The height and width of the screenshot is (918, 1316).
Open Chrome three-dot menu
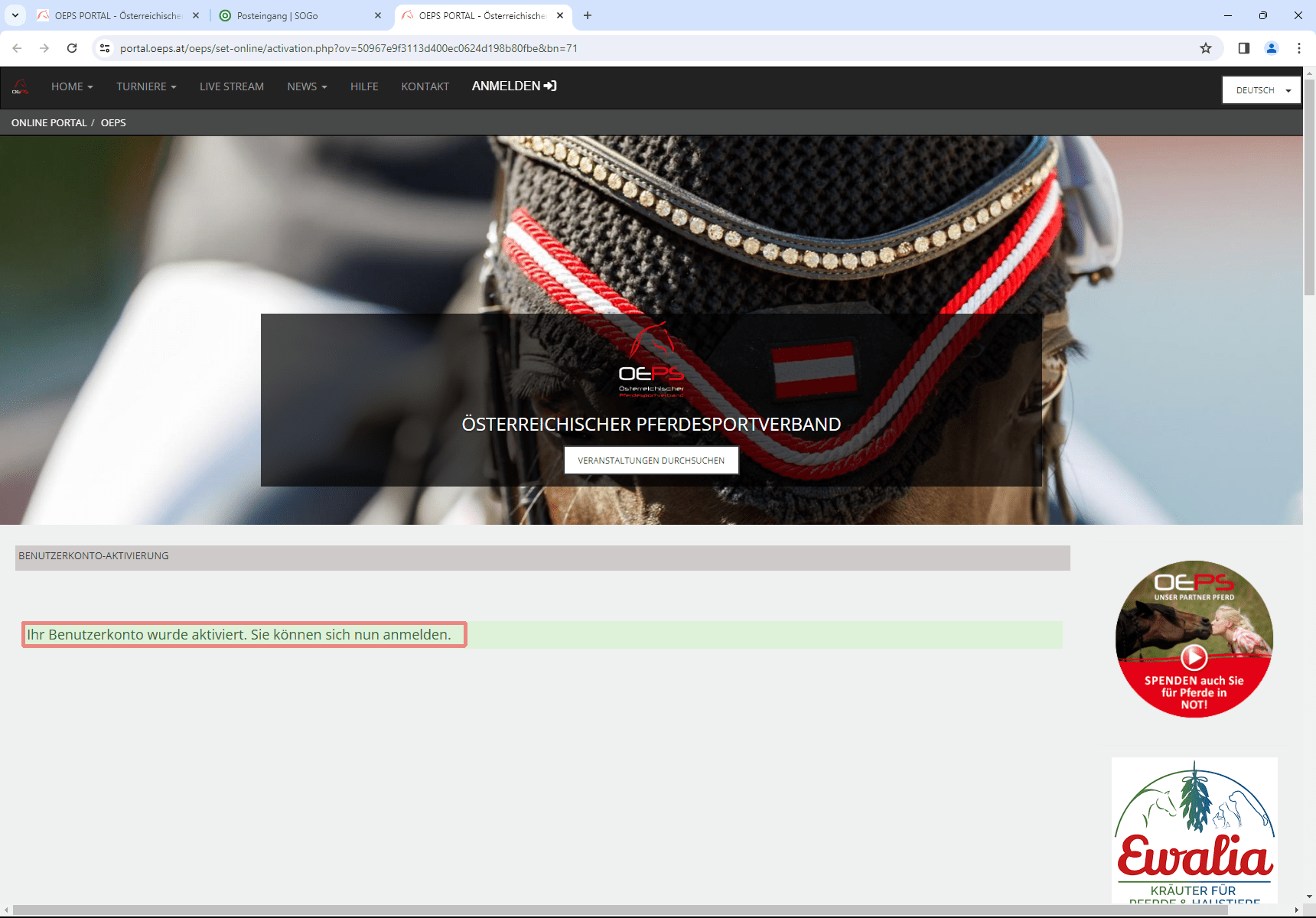pyautogui.click(x=1299, y=48)
